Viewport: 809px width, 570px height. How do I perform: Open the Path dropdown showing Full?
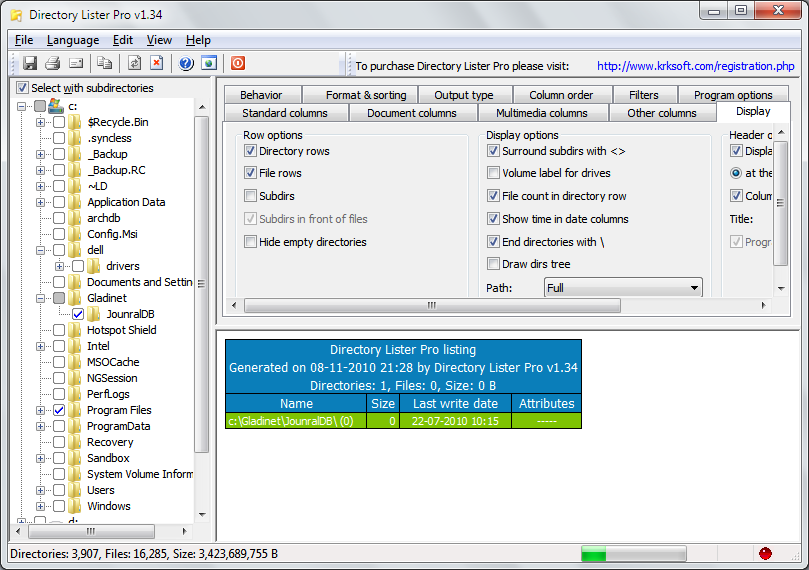623,287
